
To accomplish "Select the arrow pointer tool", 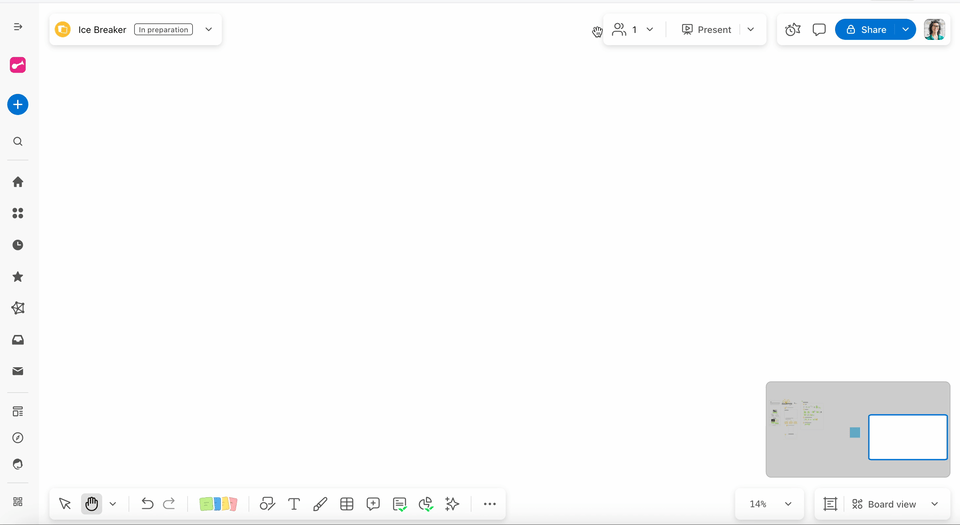I will [x=65, y=504].
